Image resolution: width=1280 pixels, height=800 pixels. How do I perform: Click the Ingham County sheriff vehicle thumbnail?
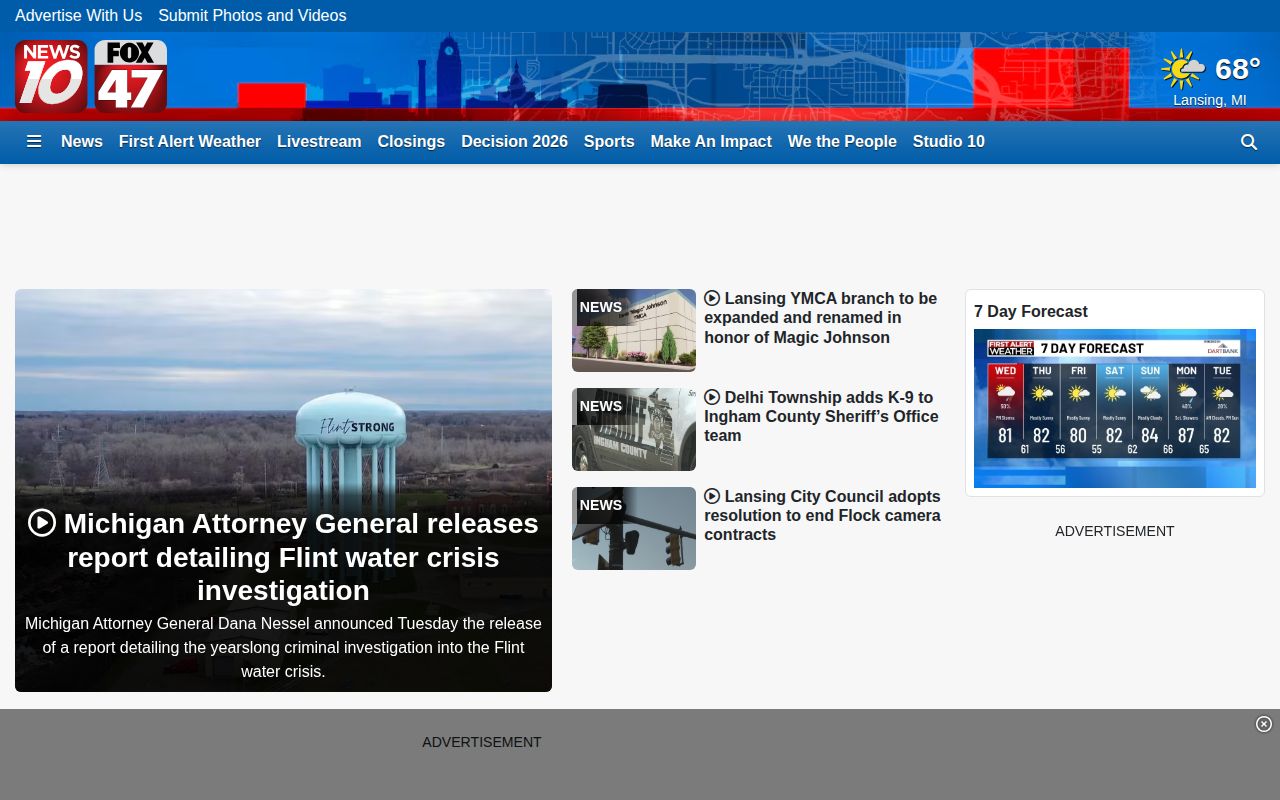634,430
